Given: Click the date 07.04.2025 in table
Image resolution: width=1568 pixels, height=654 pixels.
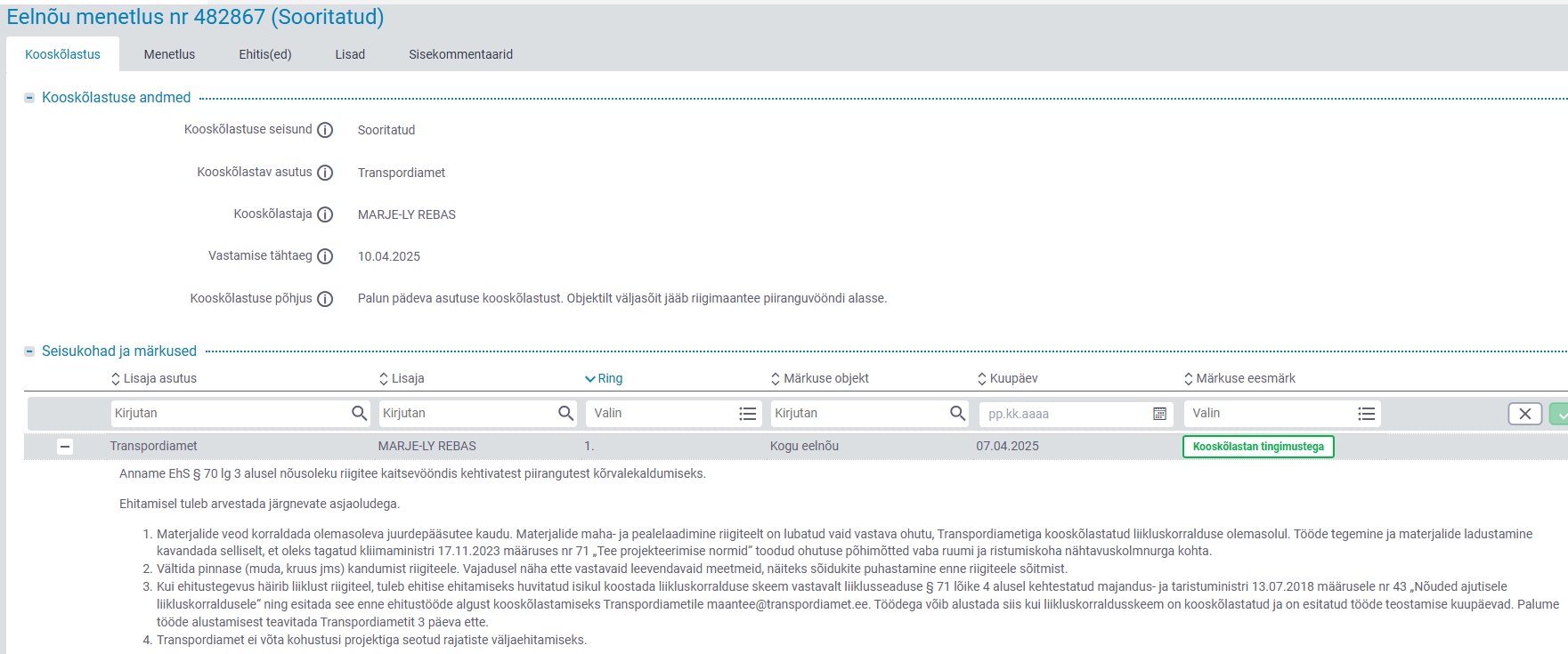Looking at the screenshot, I should [1007, 446].
